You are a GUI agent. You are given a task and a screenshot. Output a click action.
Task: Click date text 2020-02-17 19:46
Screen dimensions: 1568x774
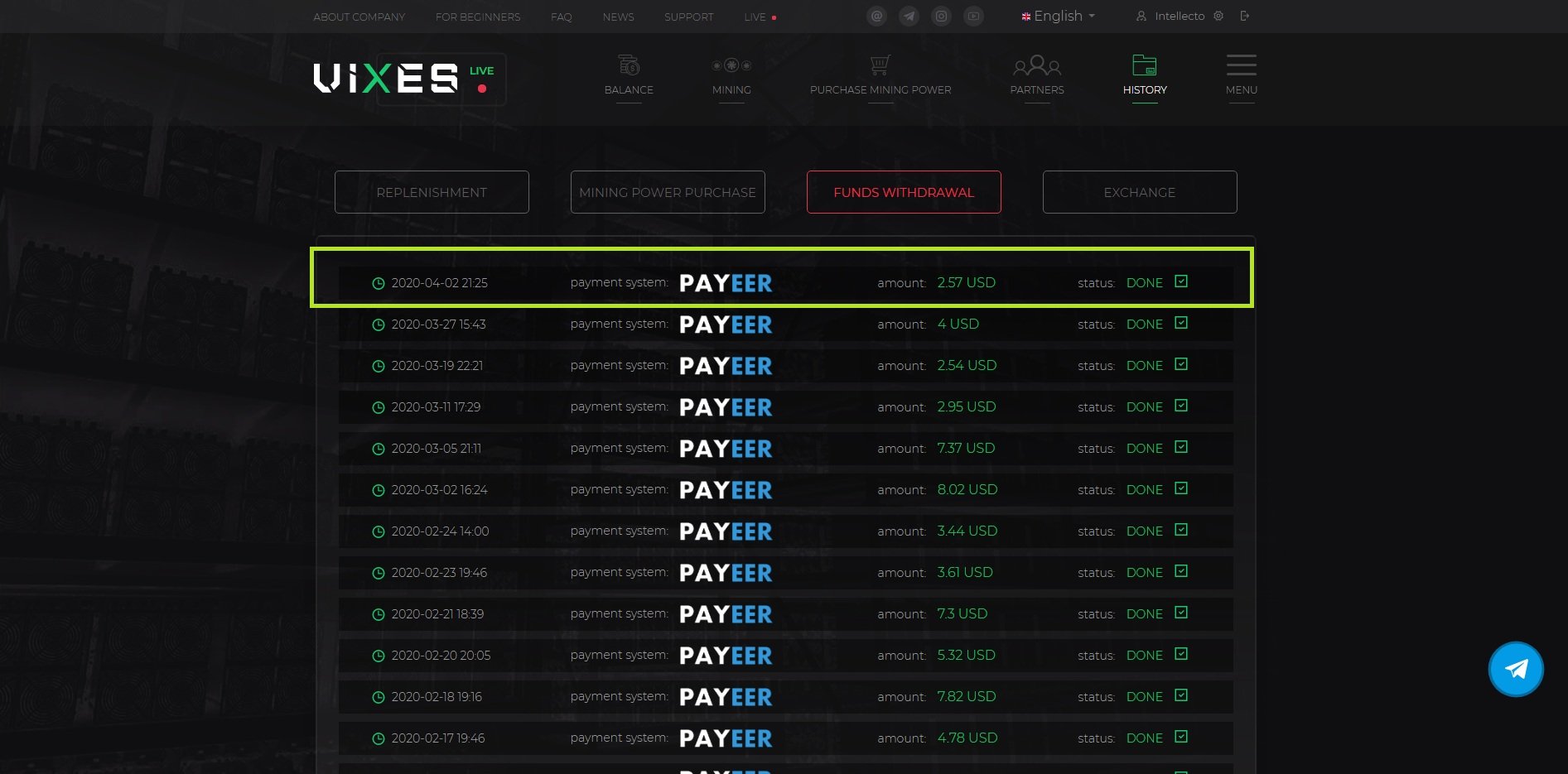pyautogui.click(x=438, y=738)
